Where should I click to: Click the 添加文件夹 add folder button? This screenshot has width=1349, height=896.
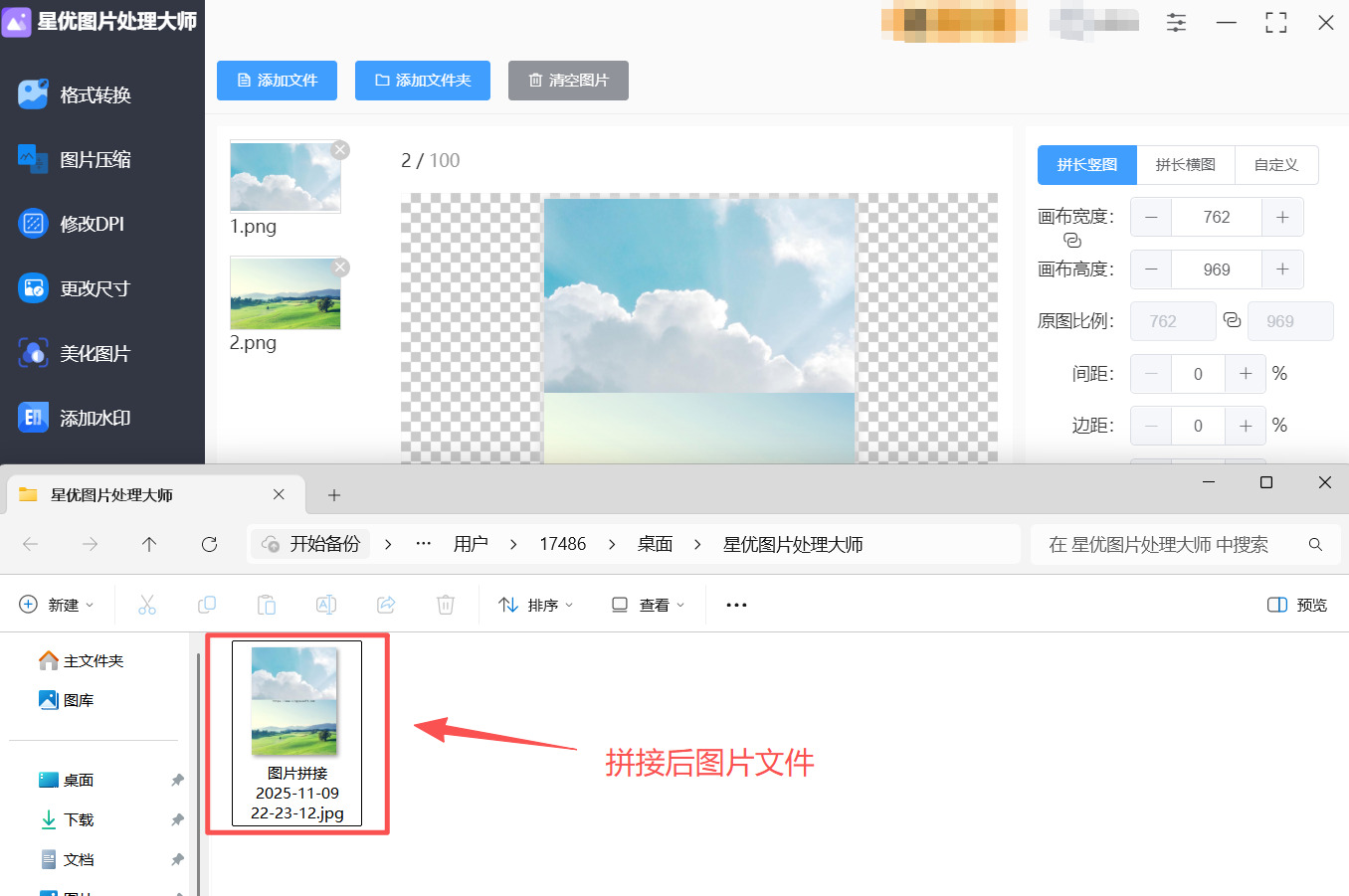(x=423, y=81)
